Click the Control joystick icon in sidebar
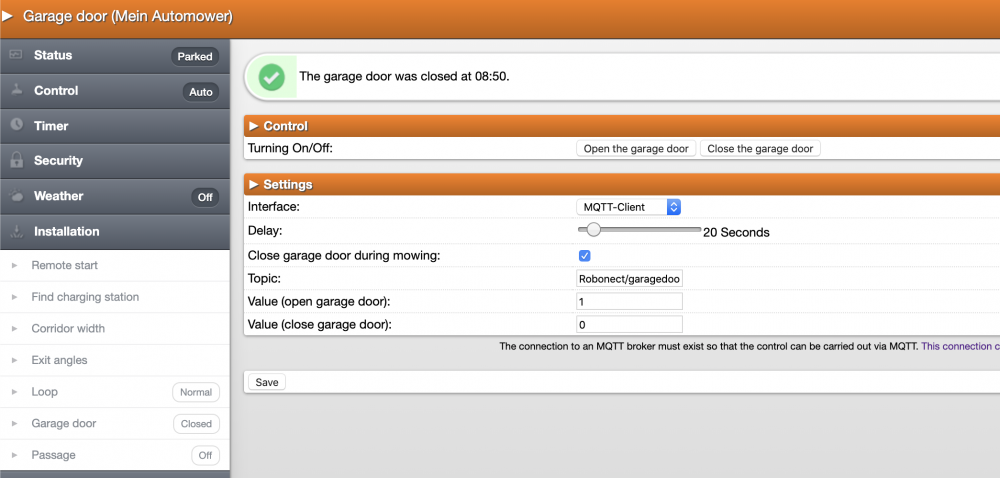Screen dimensions: 1000x478 [x=16, y=90]
